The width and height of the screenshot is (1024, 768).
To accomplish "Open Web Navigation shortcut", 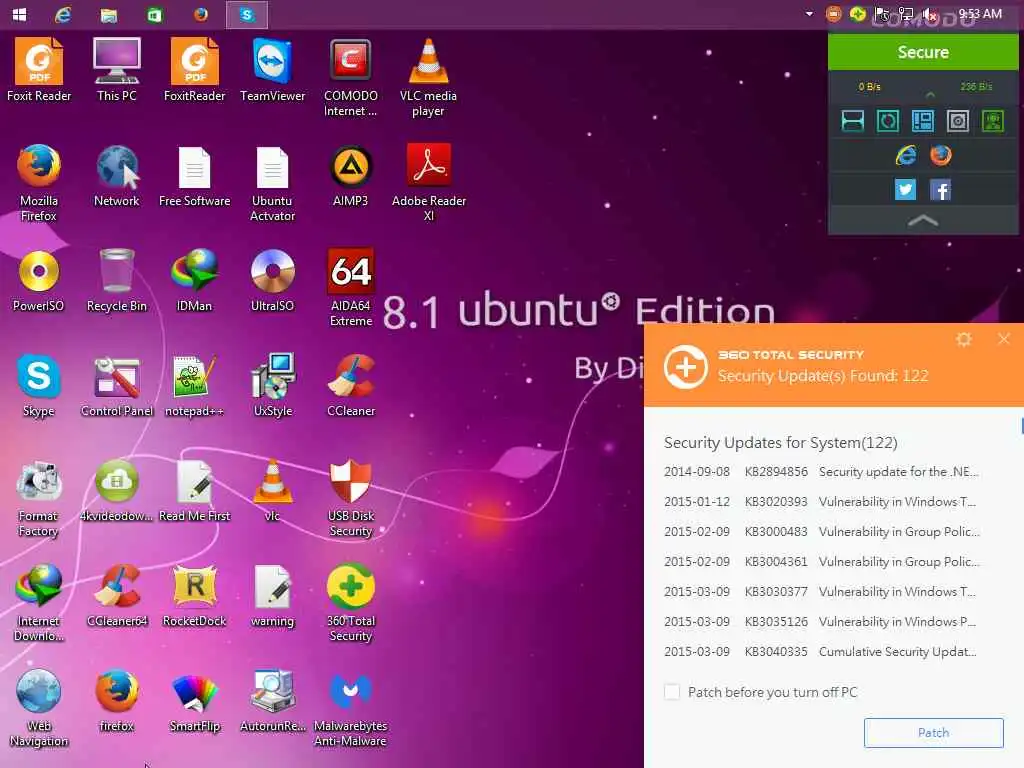I will point(39,709).
